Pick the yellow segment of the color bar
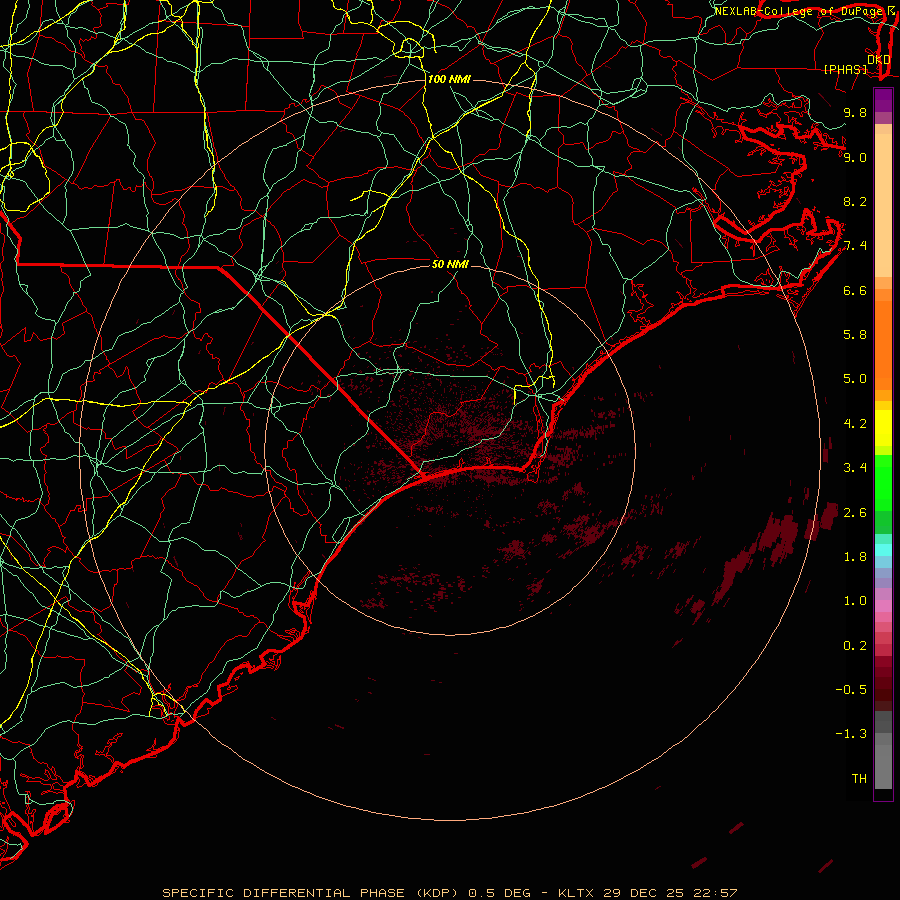The image size is (900, 900). (883, 428)
